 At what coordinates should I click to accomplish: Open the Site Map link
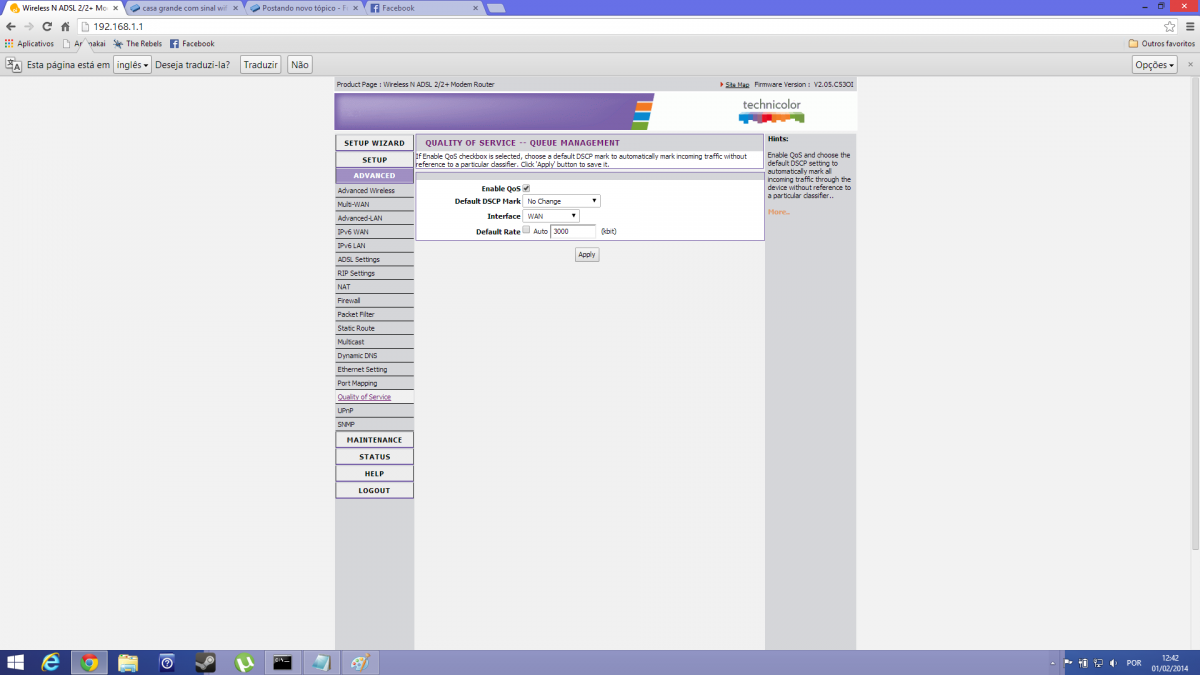point(737,85)
